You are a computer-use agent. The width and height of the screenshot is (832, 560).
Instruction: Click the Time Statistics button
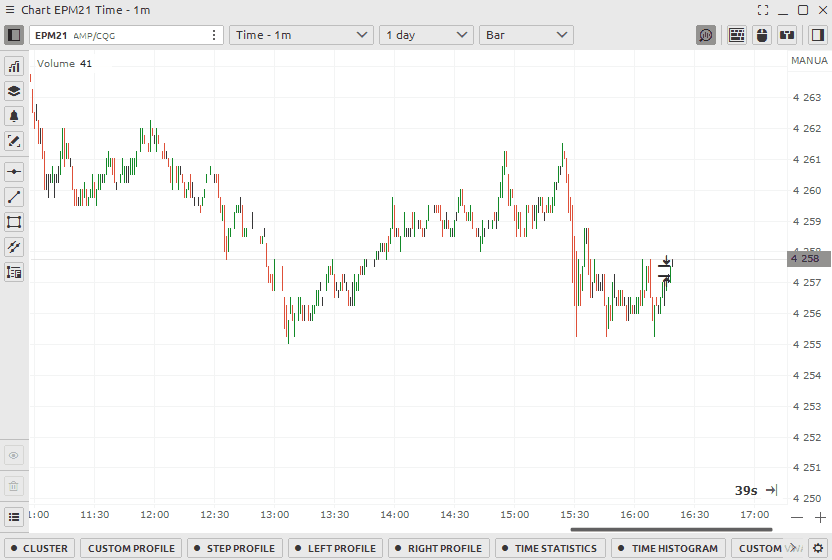548,548
